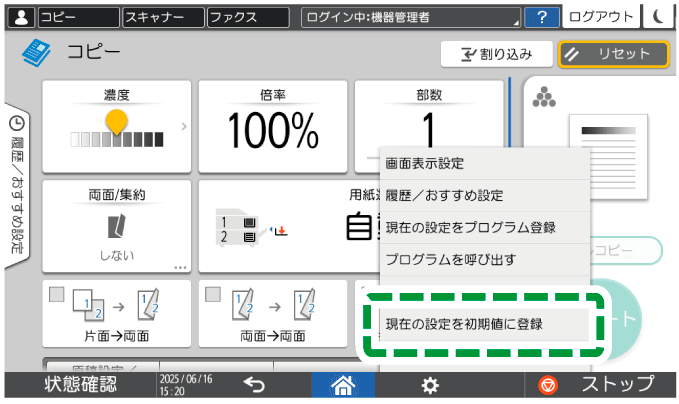Click the date and time 2025/06/16 15:20
Screen dimensions: 679x404
click(x=186, y=385)
